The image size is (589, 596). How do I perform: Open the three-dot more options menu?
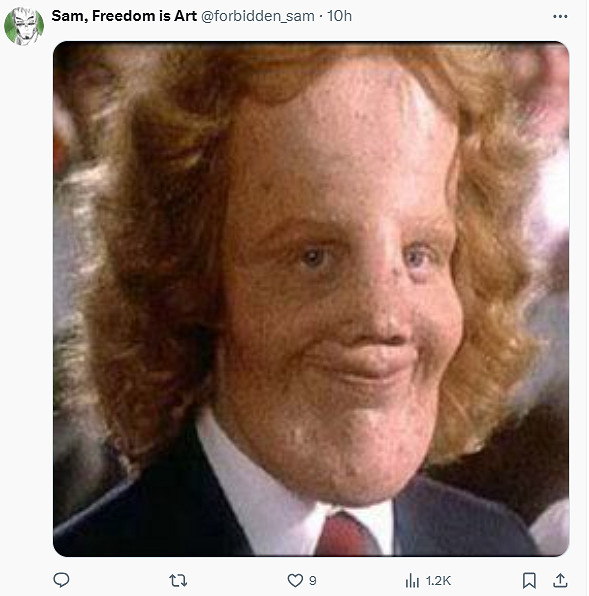[x=560, y=16]
